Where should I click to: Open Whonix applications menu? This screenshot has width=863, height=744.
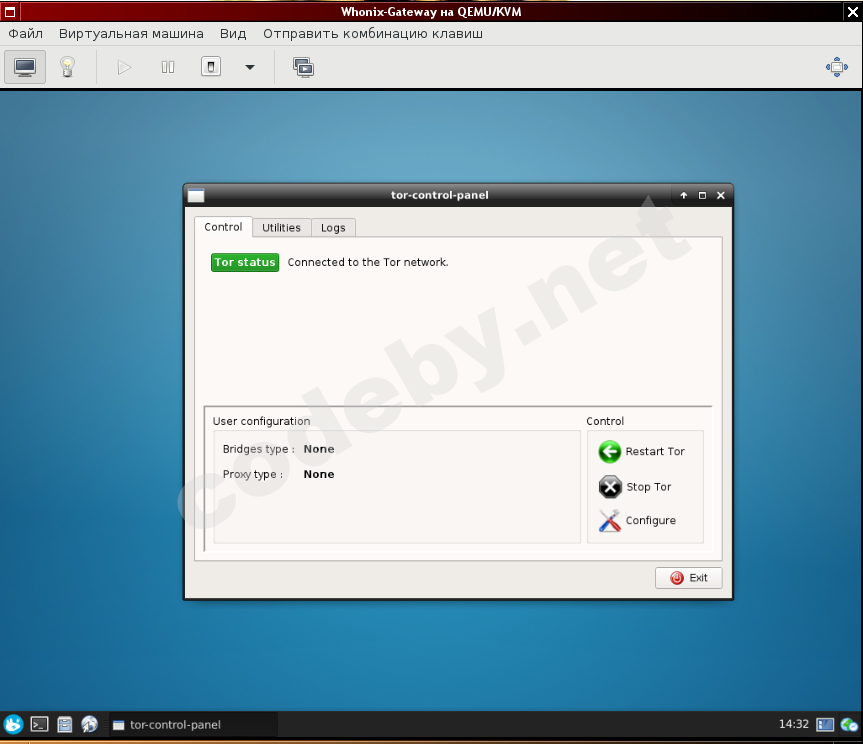(13, 724)
